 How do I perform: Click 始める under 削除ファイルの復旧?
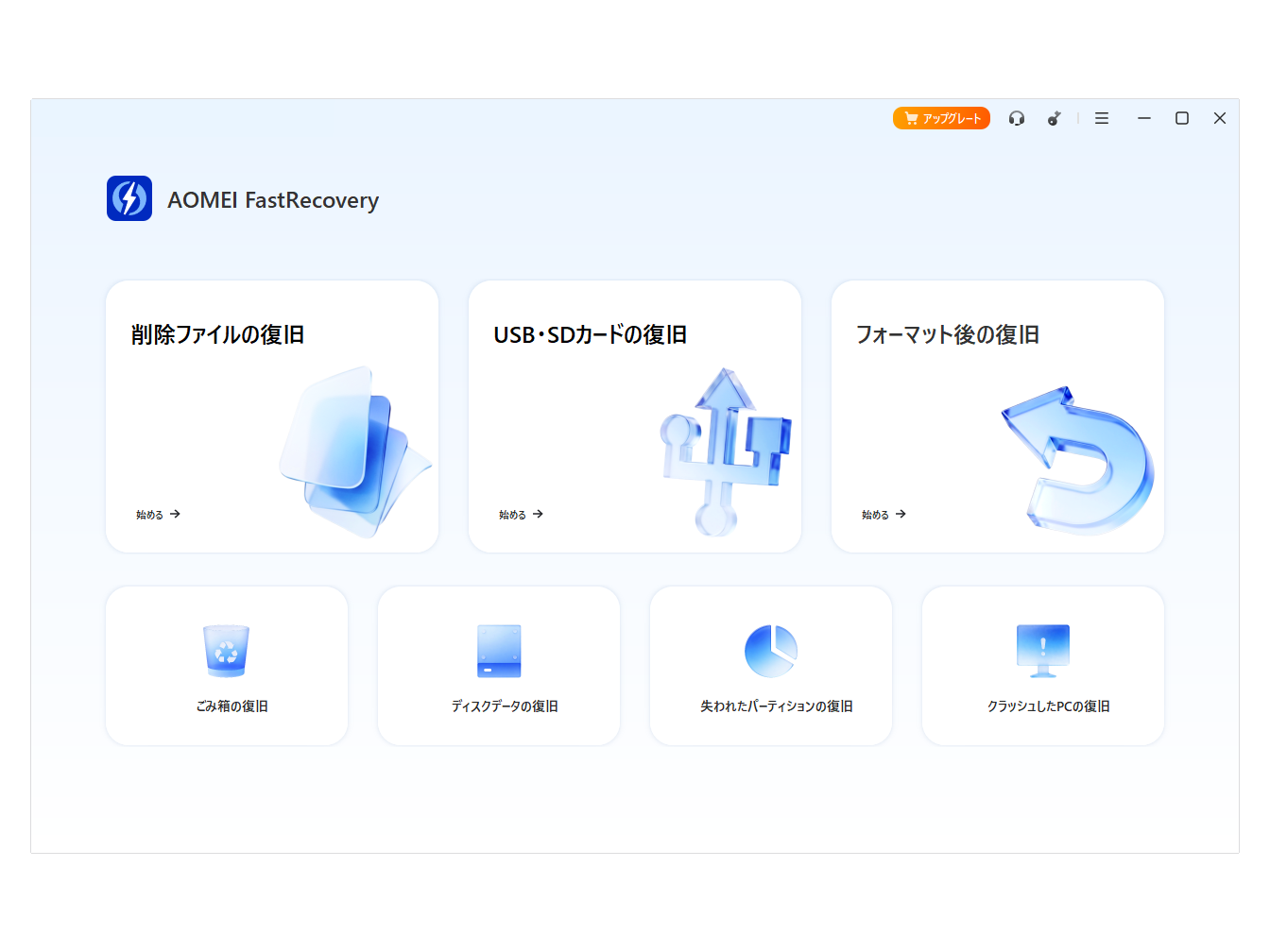(158, 515)
